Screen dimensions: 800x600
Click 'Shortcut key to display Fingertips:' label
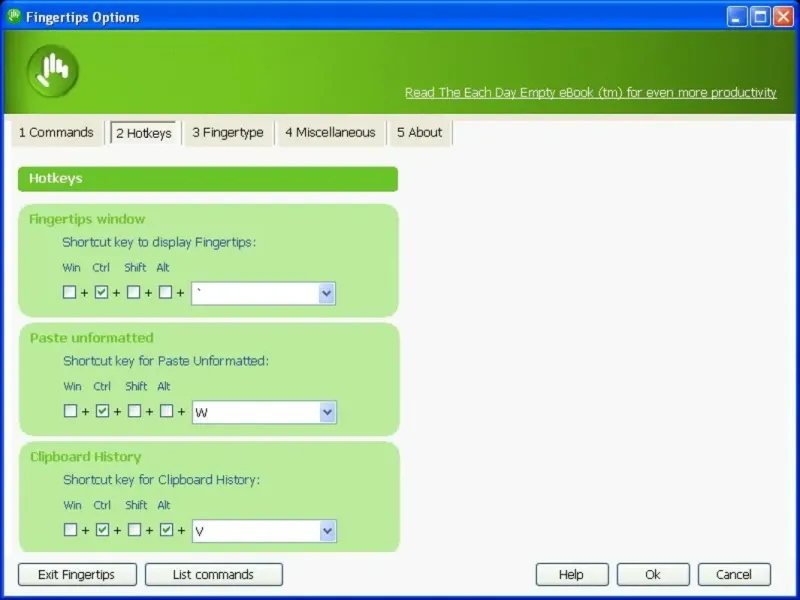159,242
